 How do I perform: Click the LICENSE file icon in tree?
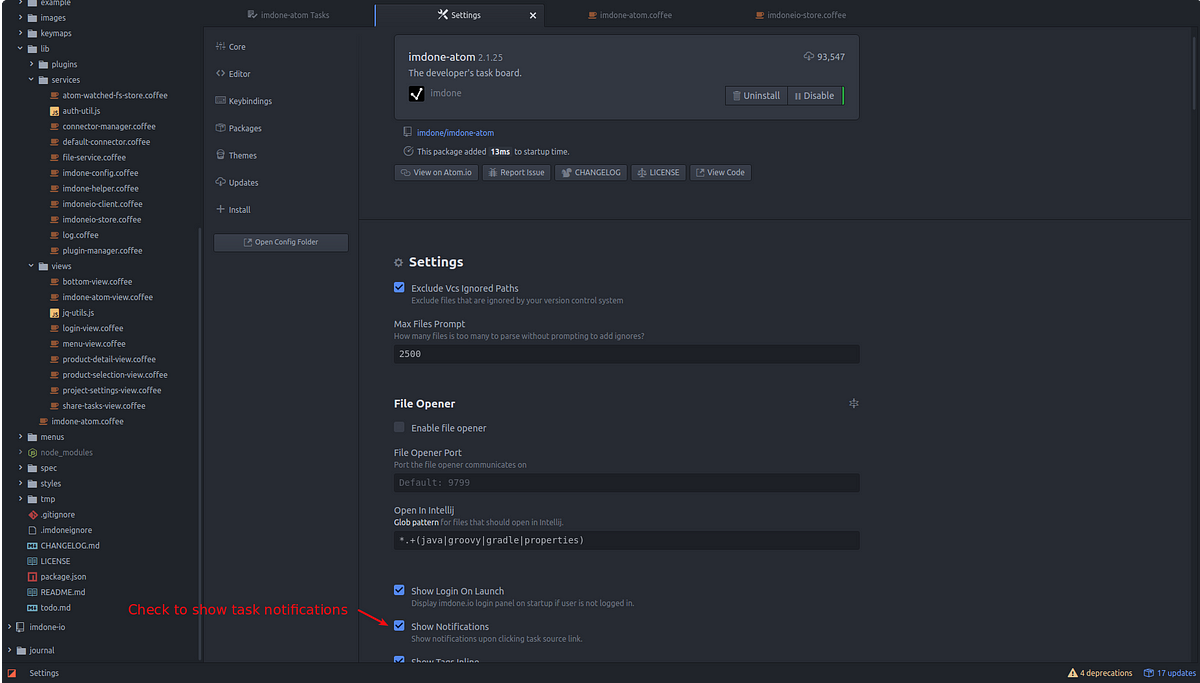click(32, 561)
